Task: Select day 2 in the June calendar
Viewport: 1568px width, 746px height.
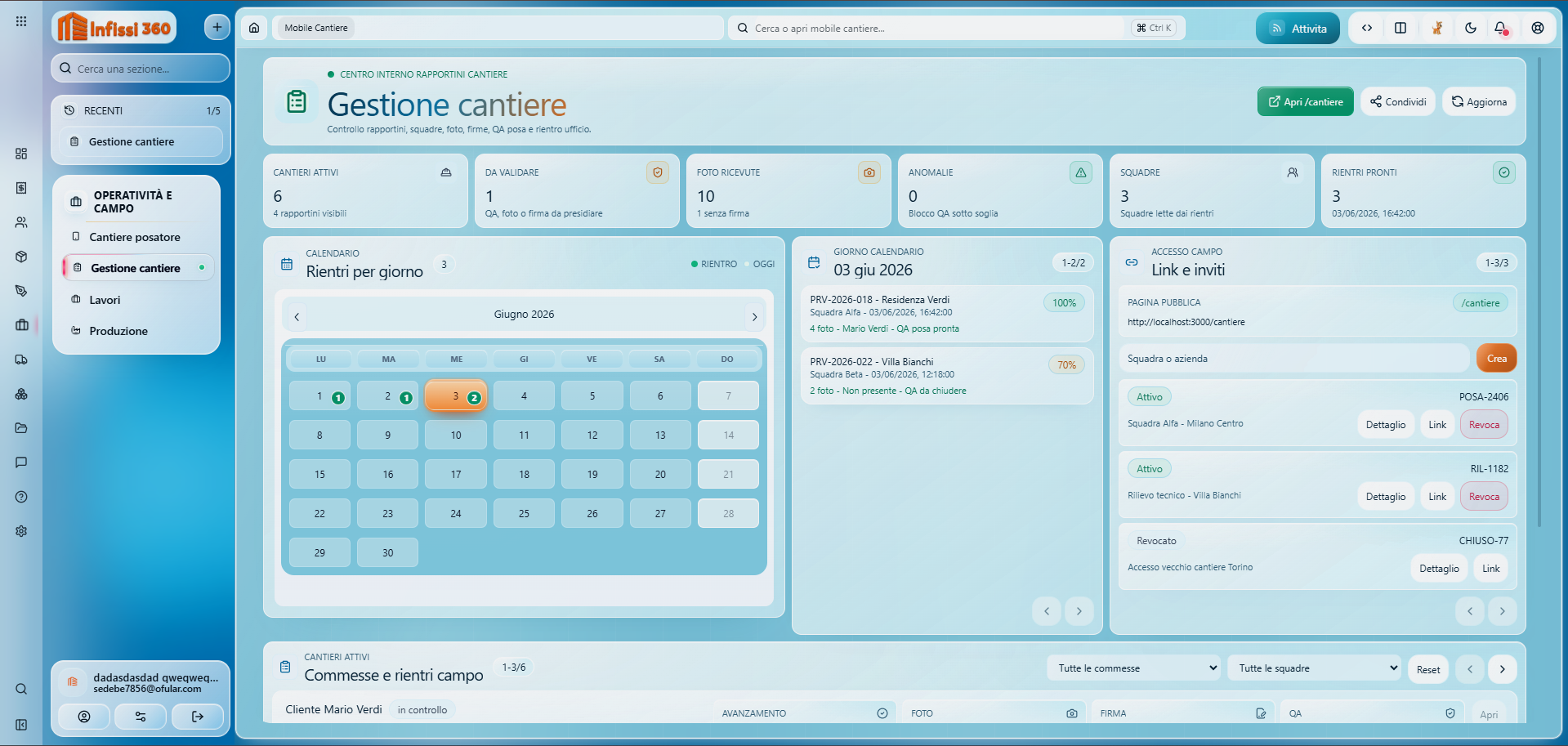Action: click(387, 396)
